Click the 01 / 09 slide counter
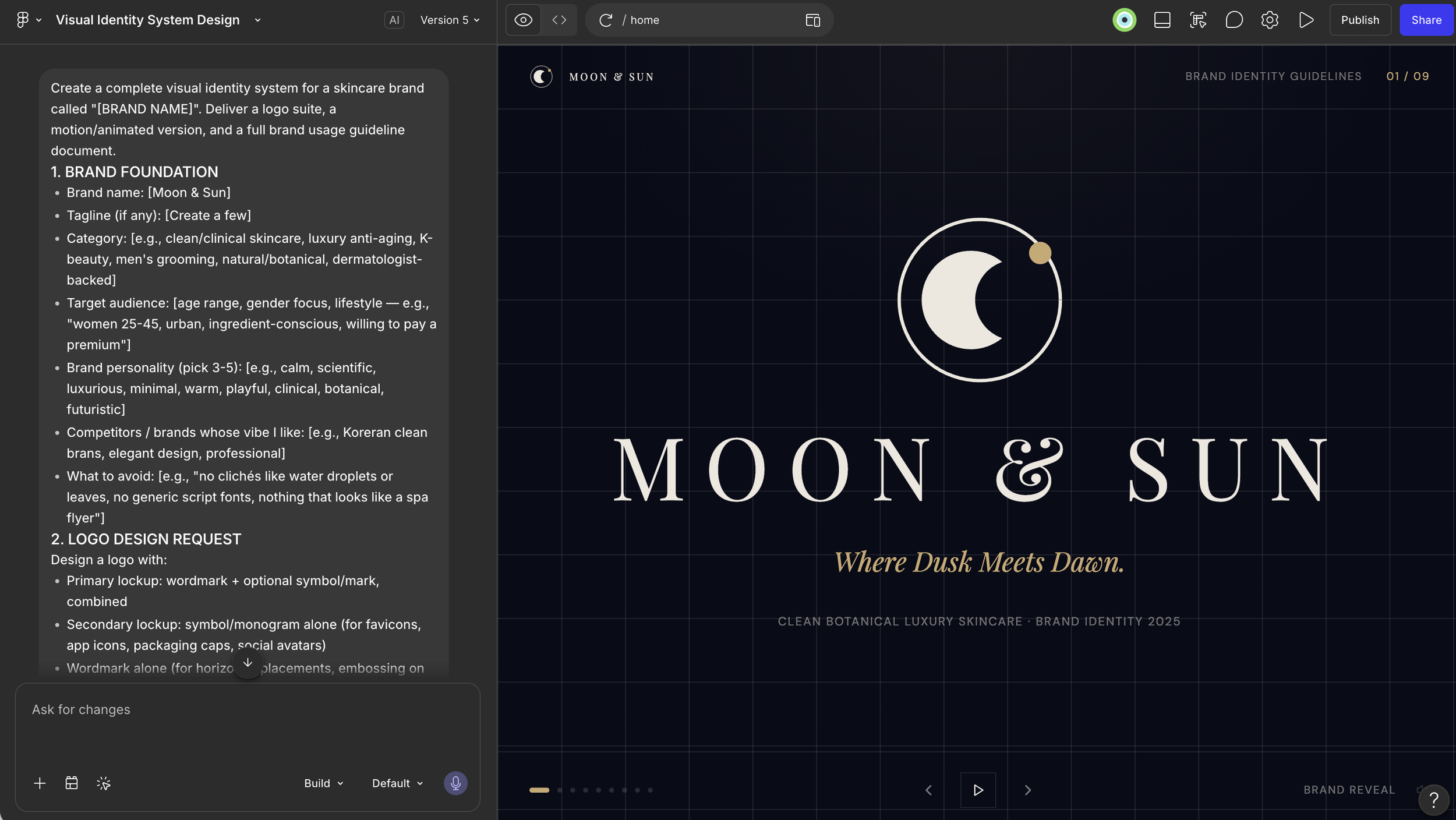 click(1407, 76)
